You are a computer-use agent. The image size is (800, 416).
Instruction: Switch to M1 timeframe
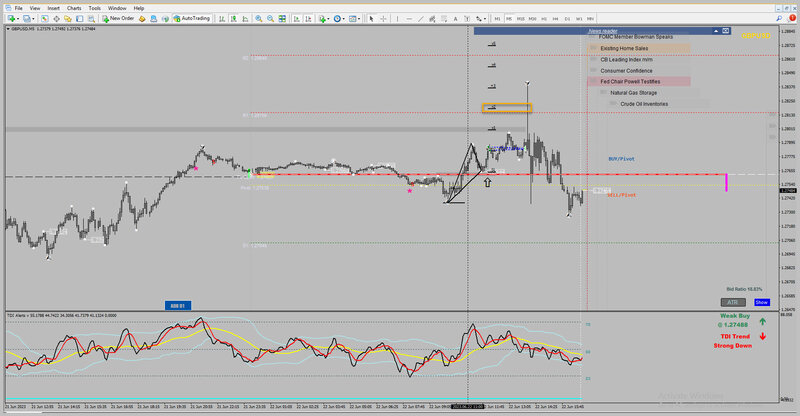click(x=497, y=18)
